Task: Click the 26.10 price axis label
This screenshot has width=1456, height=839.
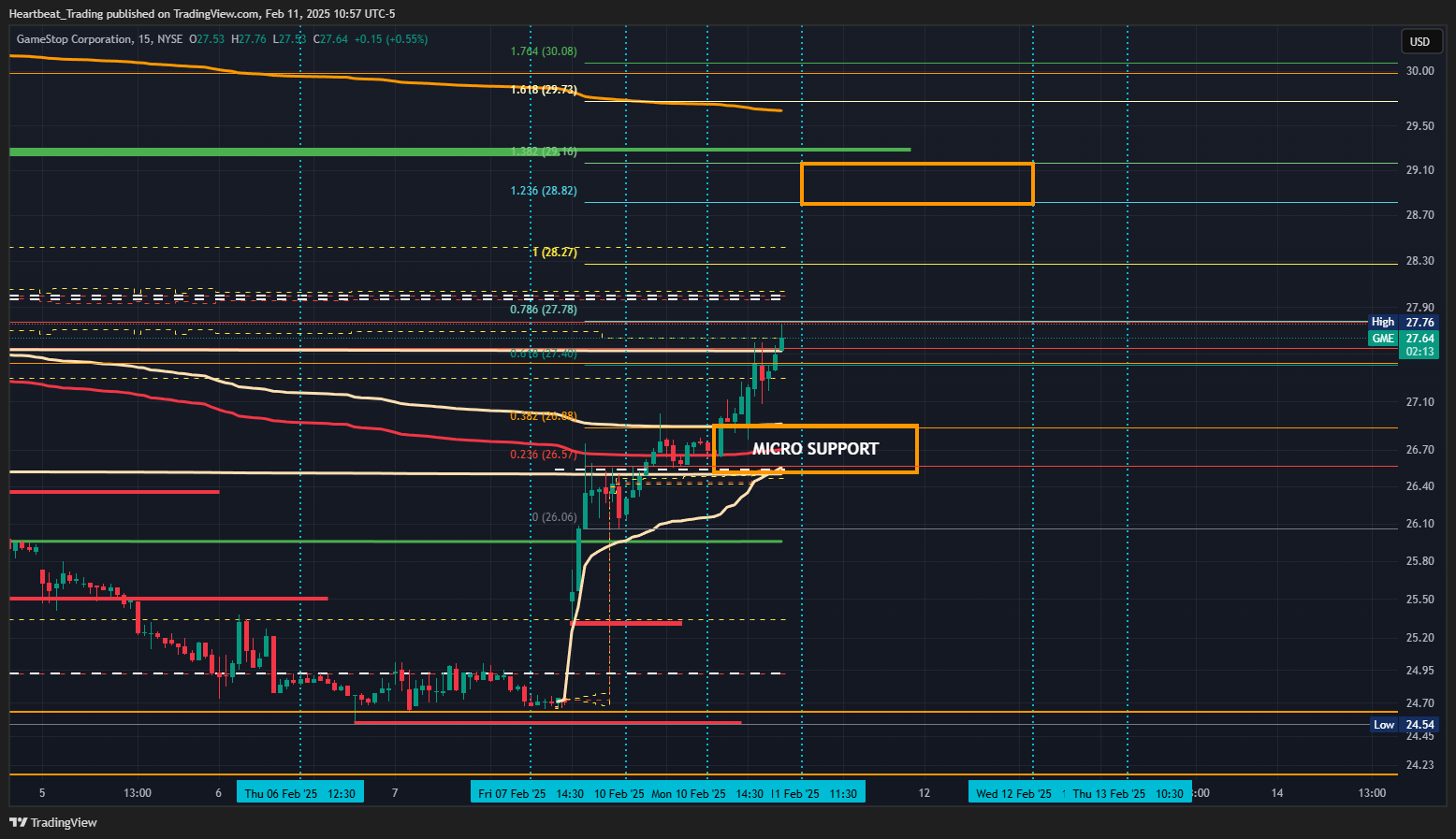Action: pos(1420,524)
